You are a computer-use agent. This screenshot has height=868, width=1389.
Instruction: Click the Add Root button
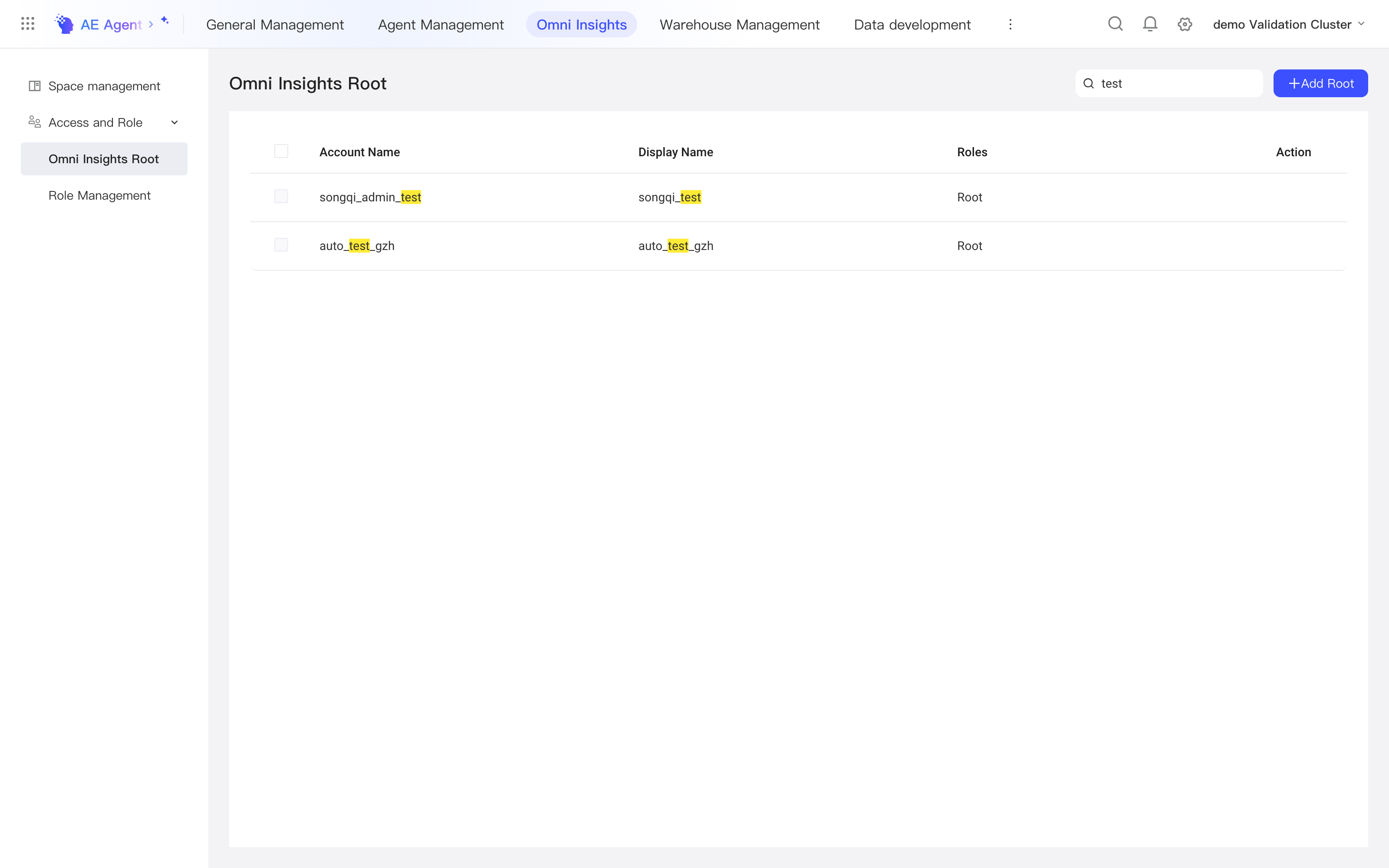pos(1320,83)
